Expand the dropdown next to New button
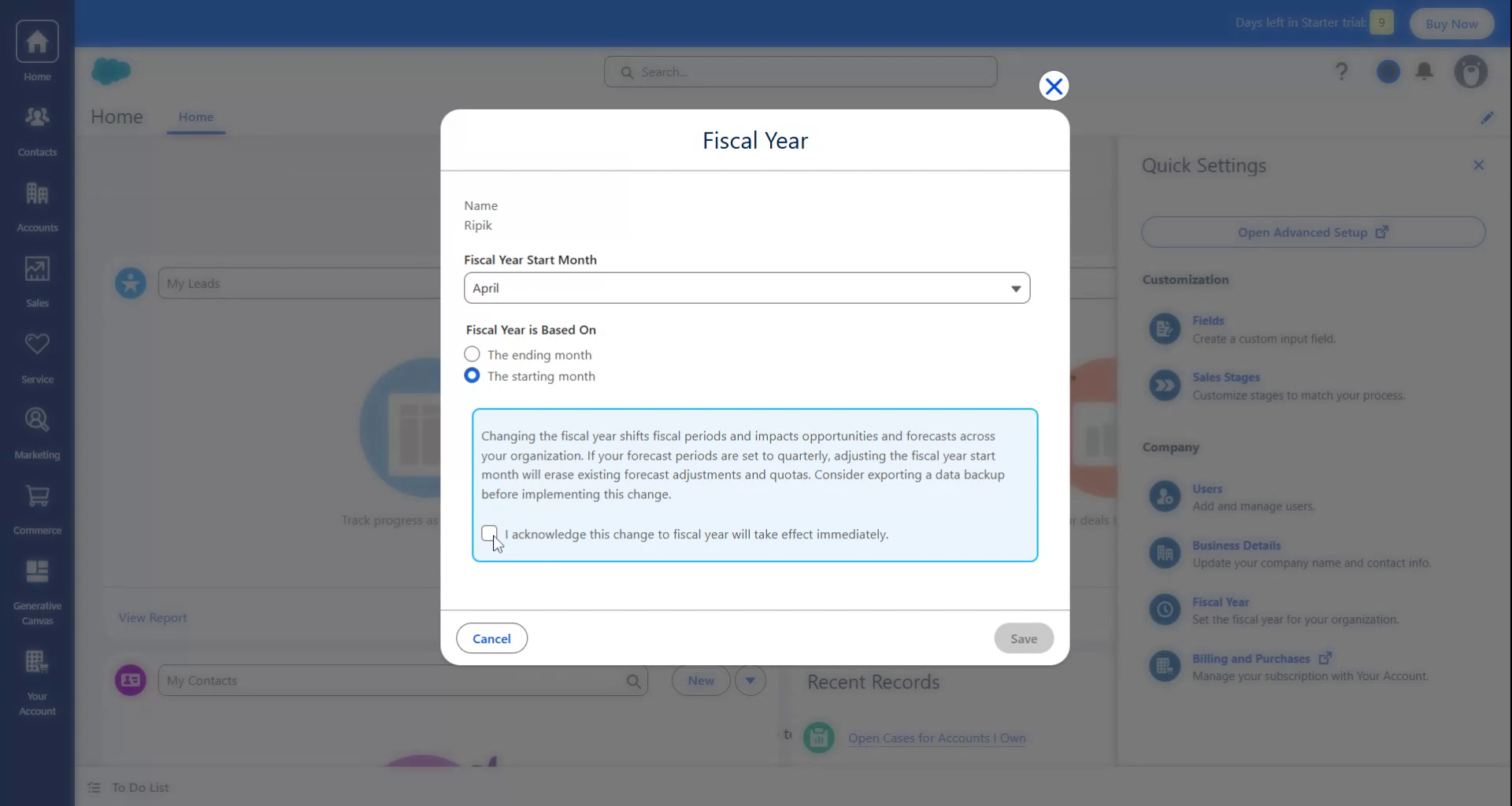Image resolution: width=1512 pixels, height=806 pixels. click(750, 680)
